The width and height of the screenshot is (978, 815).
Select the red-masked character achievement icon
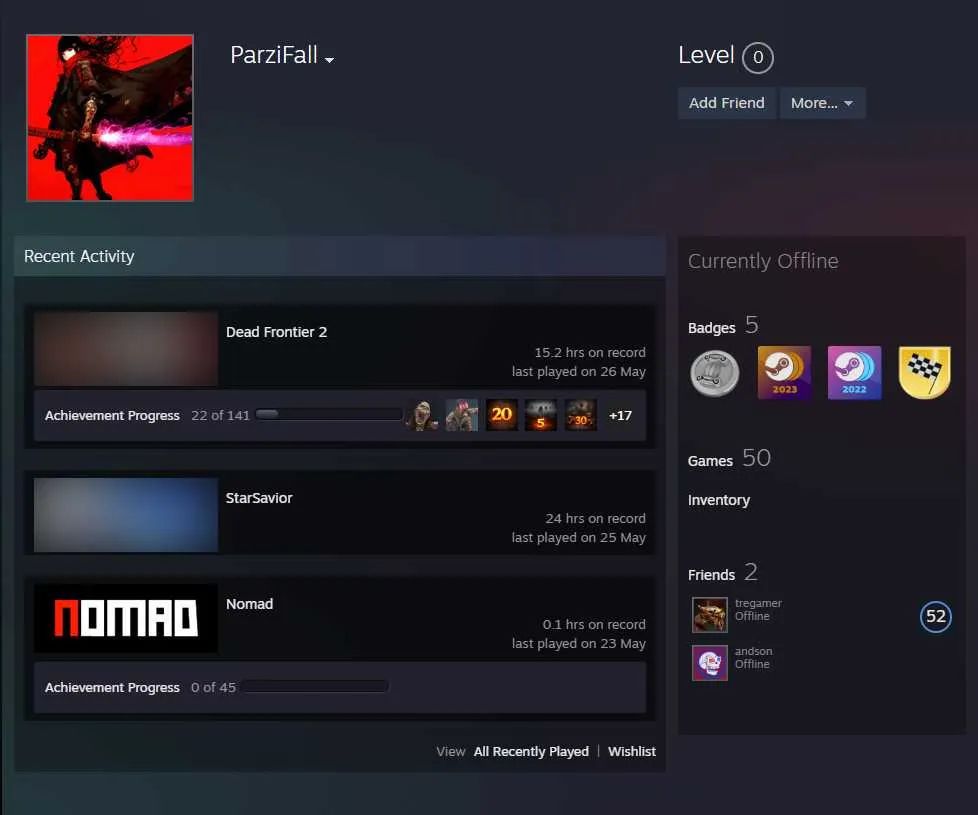pyautogui.click(x=462, y=415)
